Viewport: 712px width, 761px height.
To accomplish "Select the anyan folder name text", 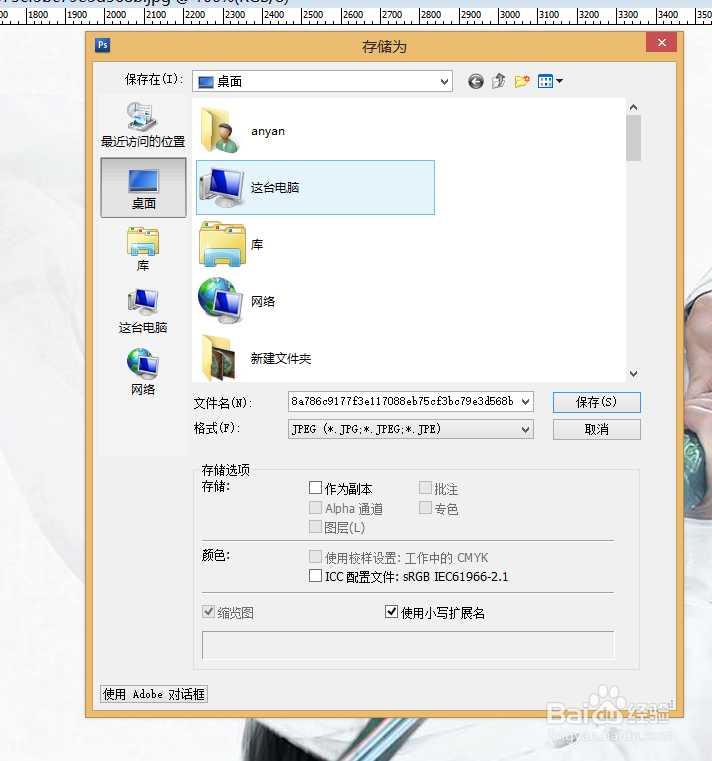I will (268, 131).
